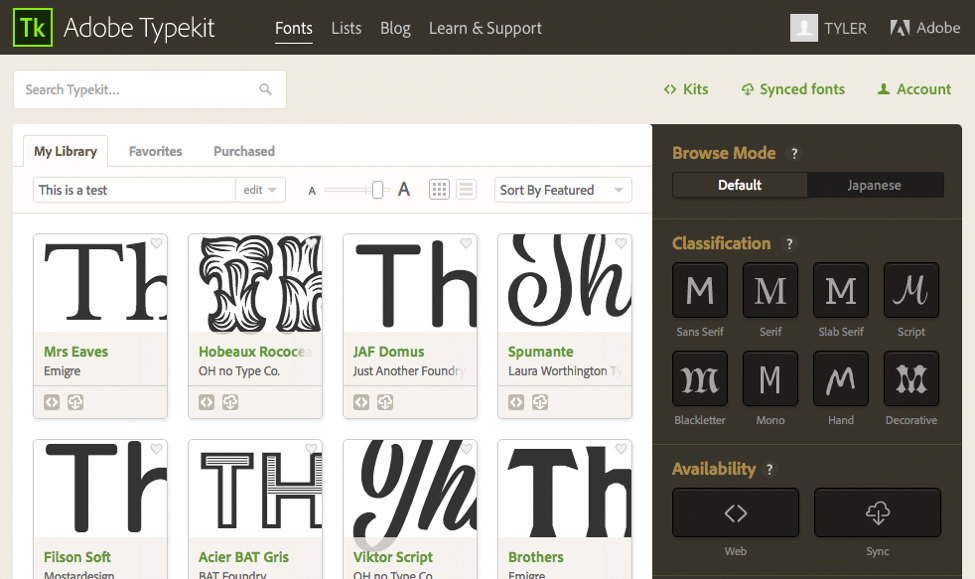Toggle Sans Serif classification filter
Image resolution: width=975 pixels, height=579 pixels.
tap(700, 290)
